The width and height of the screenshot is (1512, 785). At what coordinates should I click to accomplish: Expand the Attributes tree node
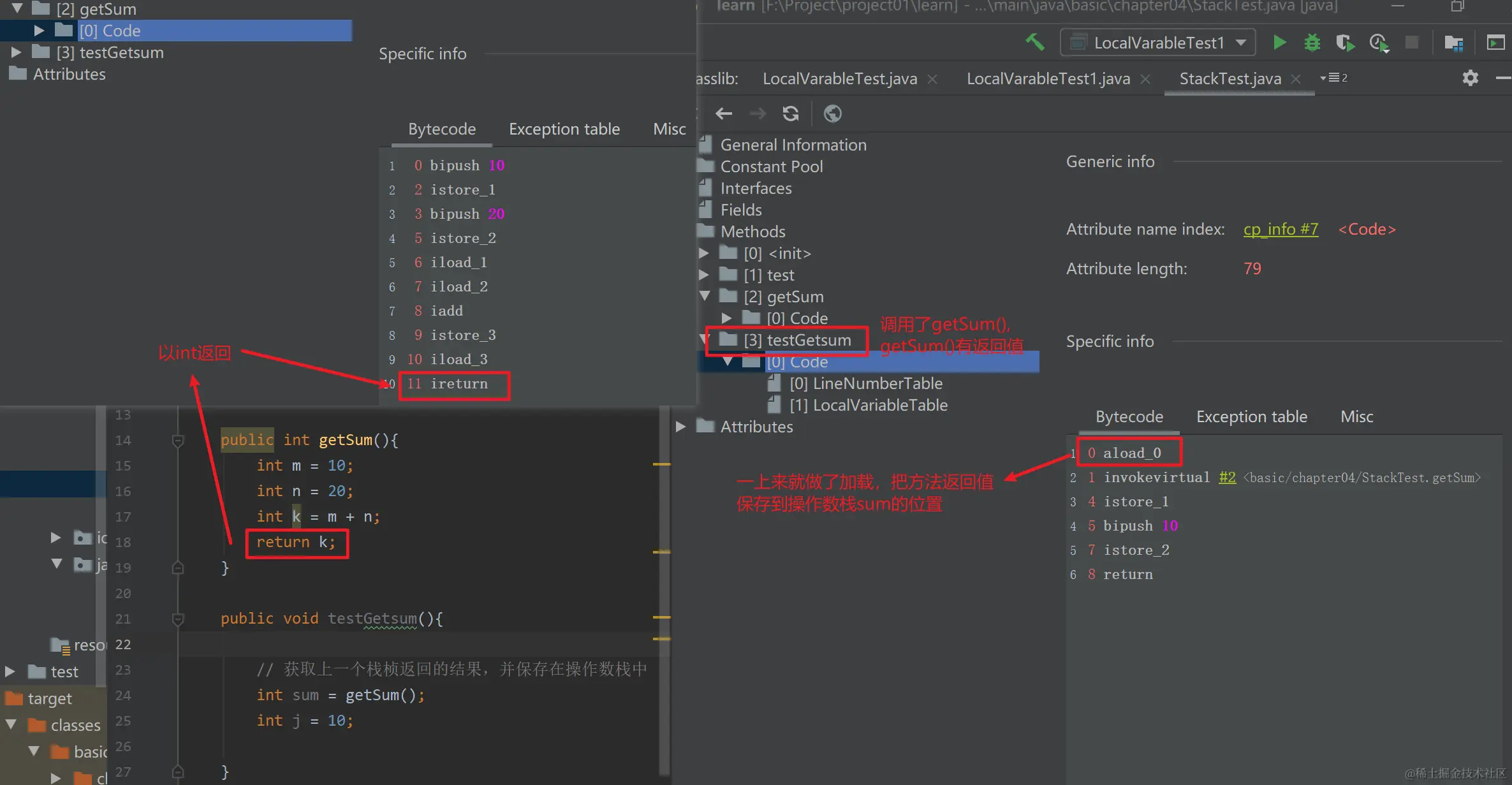[x=680, y=427]
